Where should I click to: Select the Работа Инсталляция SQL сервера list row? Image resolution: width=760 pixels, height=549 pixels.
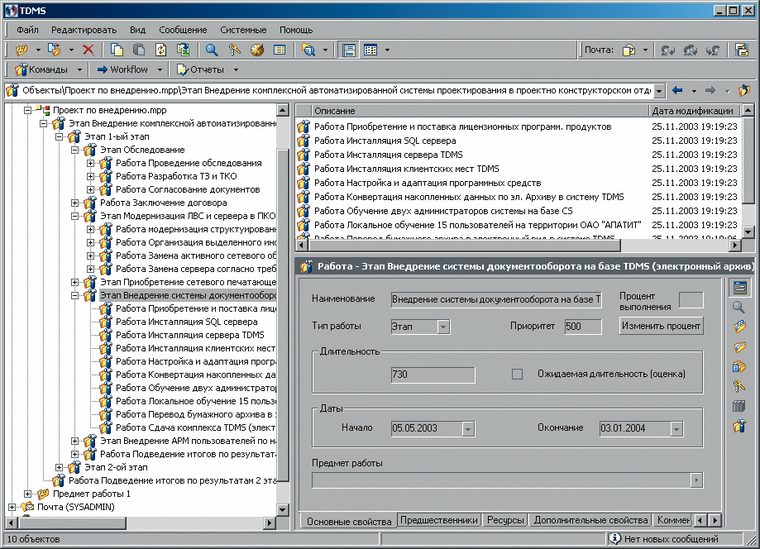(x=517, y=141)
